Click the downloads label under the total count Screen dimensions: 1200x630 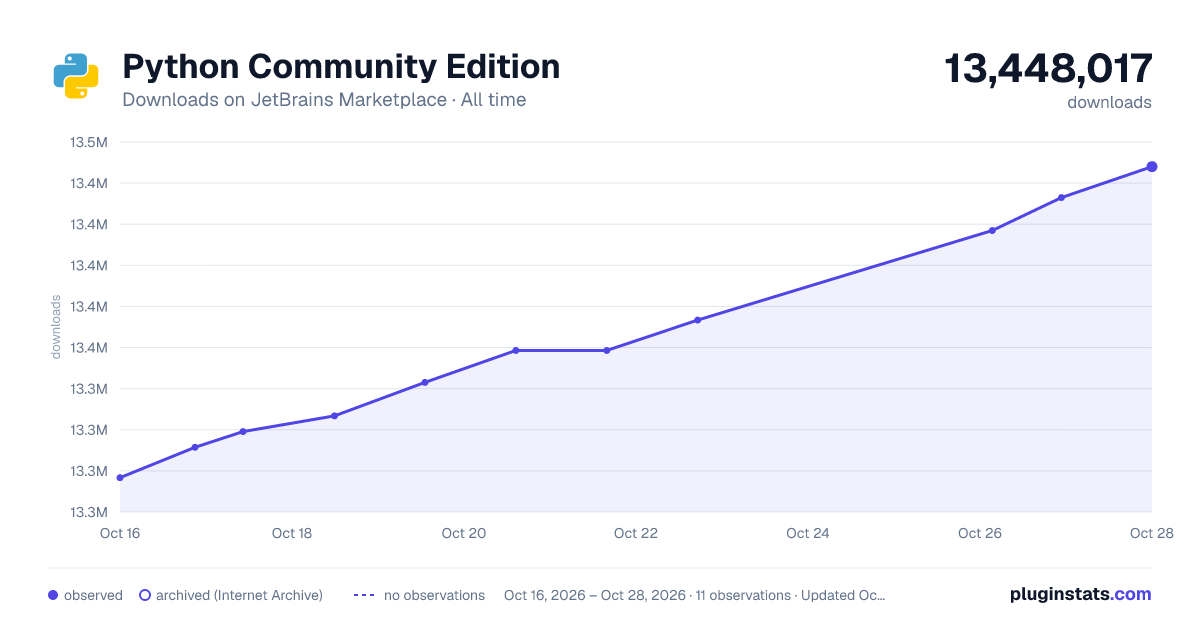click(1109, 102)
